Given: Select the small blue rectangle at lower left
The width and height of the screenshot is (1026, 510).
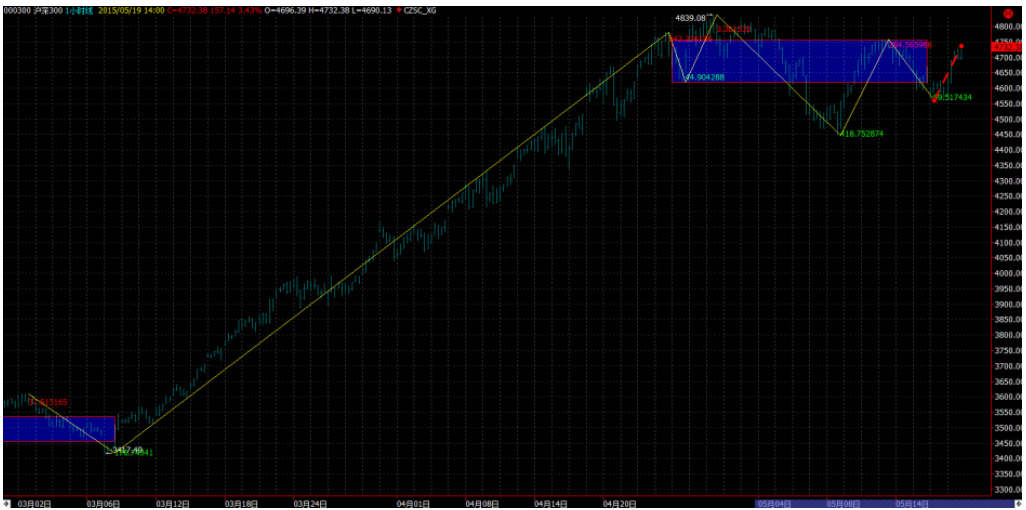Looking at the screenshot, I should point(58,428).
